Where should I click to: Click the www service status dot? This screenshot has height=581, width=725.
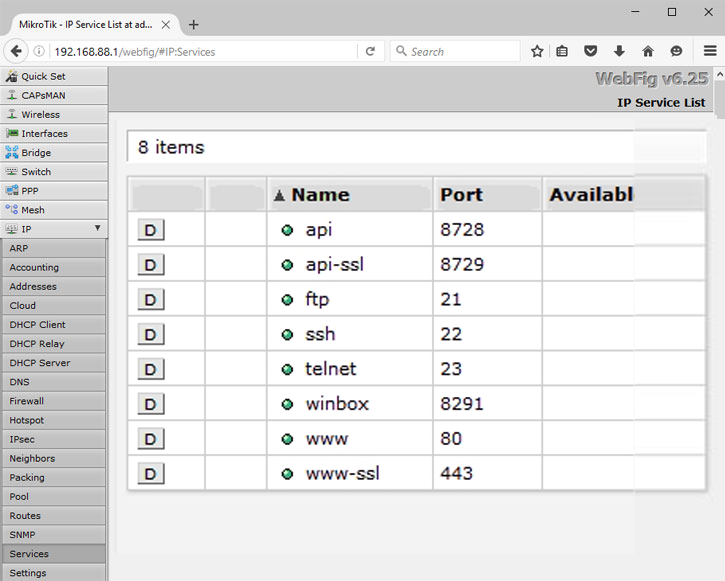pyautogui.click(x=287, y=439)
